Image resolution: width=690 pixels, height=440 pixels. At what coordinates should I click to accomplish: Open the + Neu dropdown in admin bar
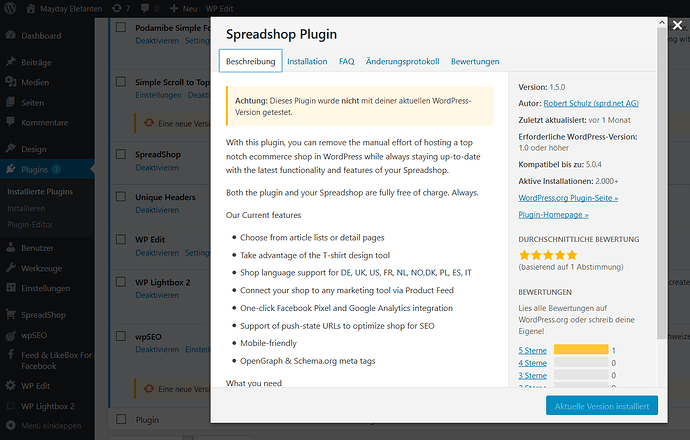coord(181,8)
